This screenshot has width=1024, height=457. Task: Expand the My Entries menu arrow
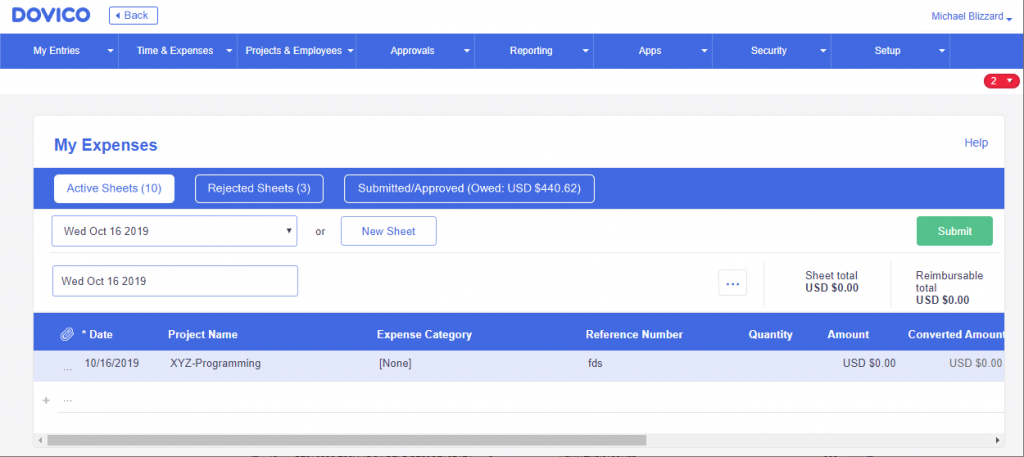[x=110, y=51]
